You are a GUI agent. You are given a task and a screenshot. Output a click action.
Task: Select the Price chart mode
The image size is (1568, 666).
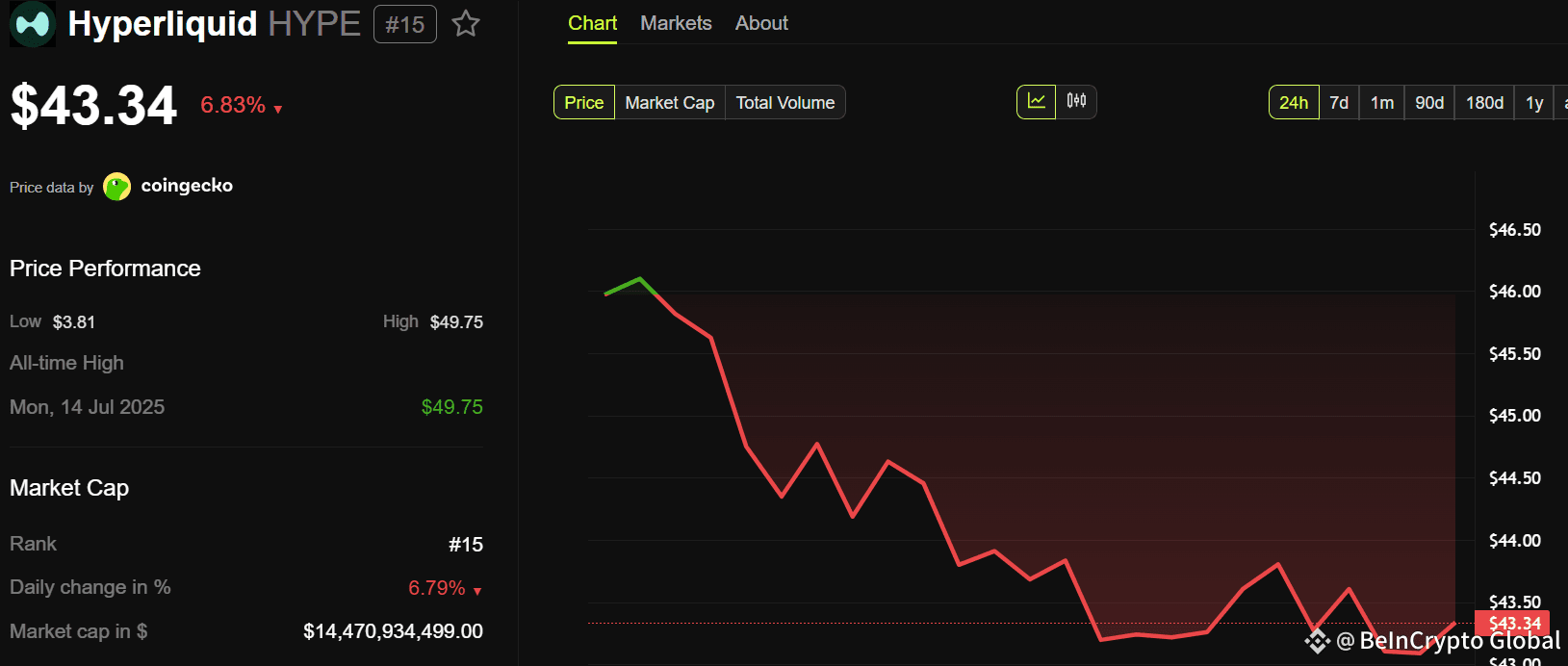tap(584, 103)
